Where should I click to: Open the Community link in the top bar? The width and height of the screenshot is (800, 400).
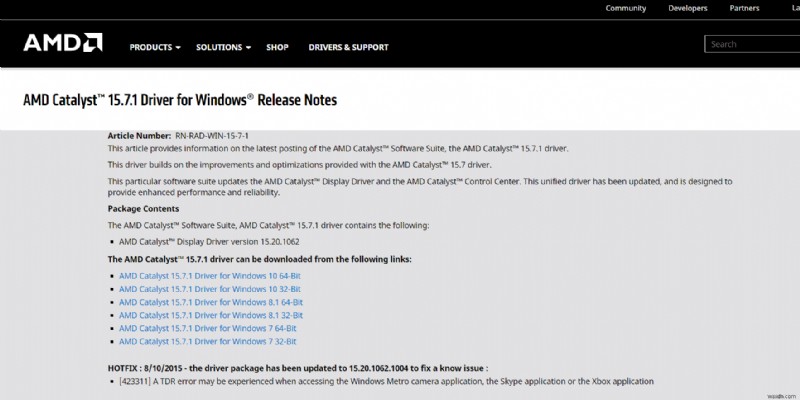click(626, 8)
